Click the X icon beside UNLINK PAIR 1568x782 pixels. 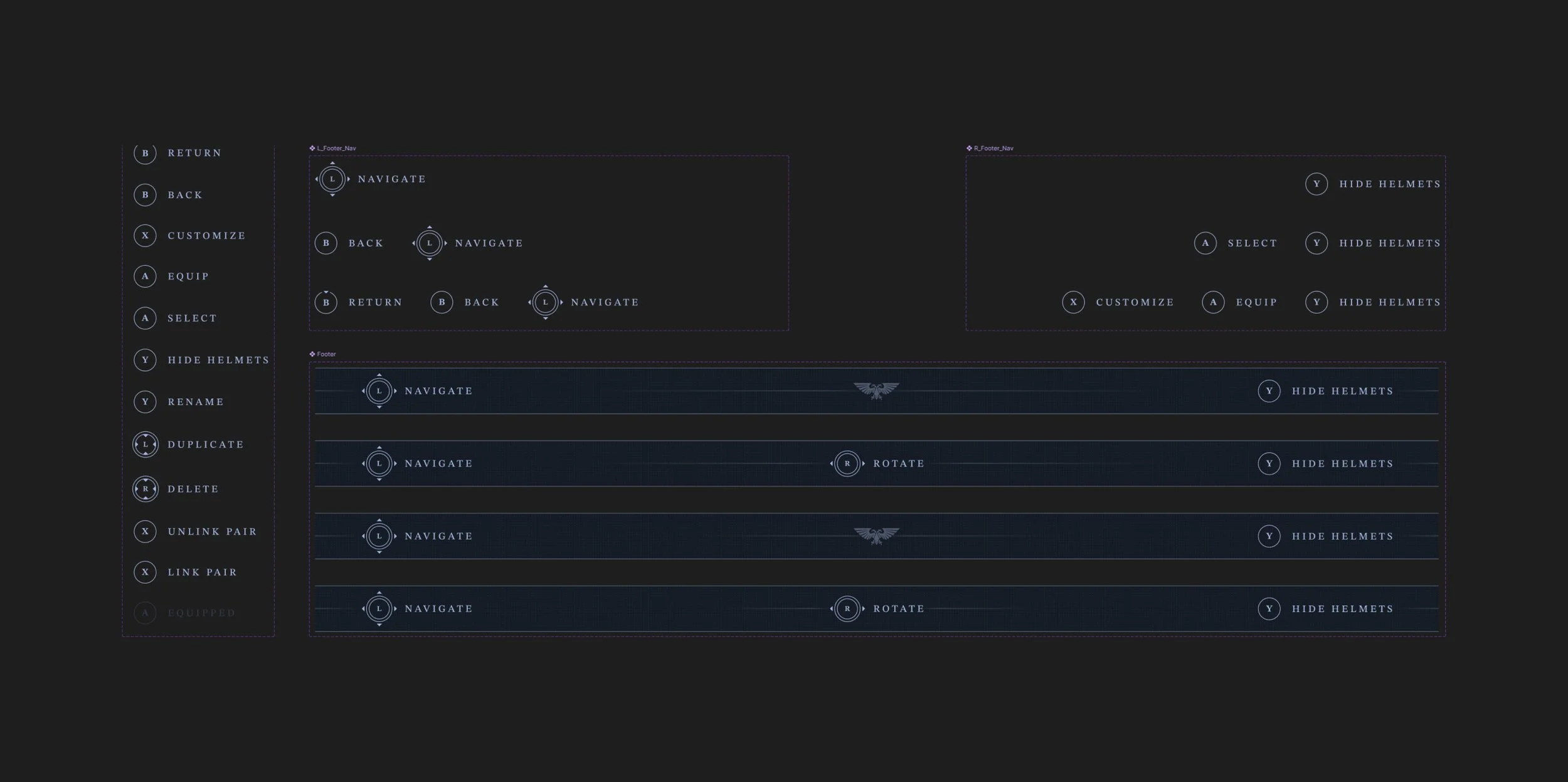pyautogui.click(x=145, y=532)
